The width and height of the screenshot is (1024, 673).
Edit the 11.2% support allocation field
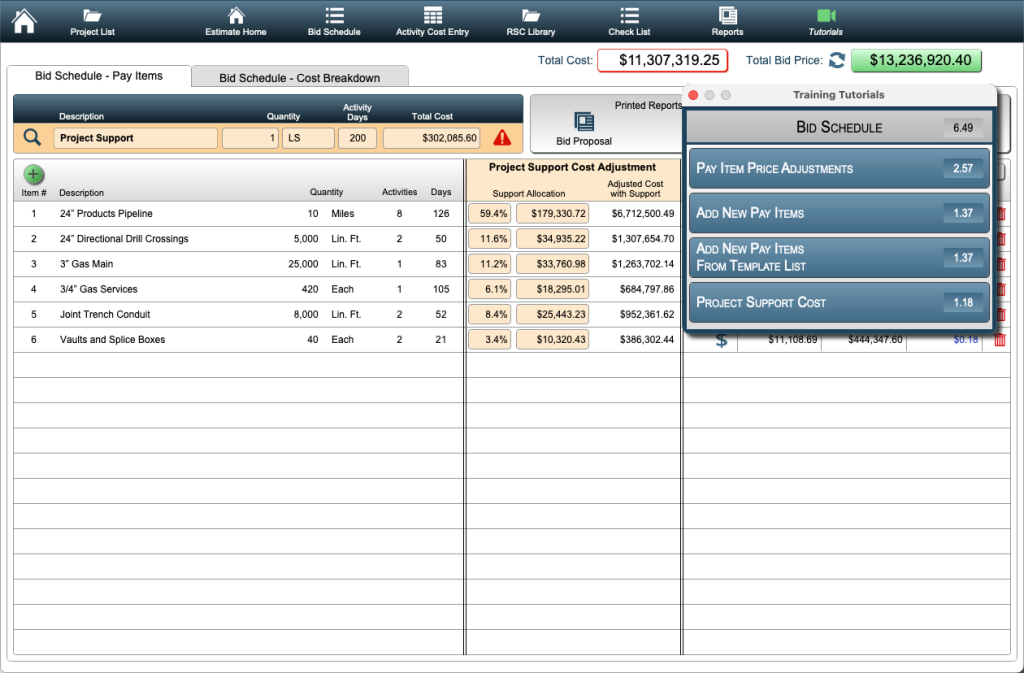[x=490, y=264]
